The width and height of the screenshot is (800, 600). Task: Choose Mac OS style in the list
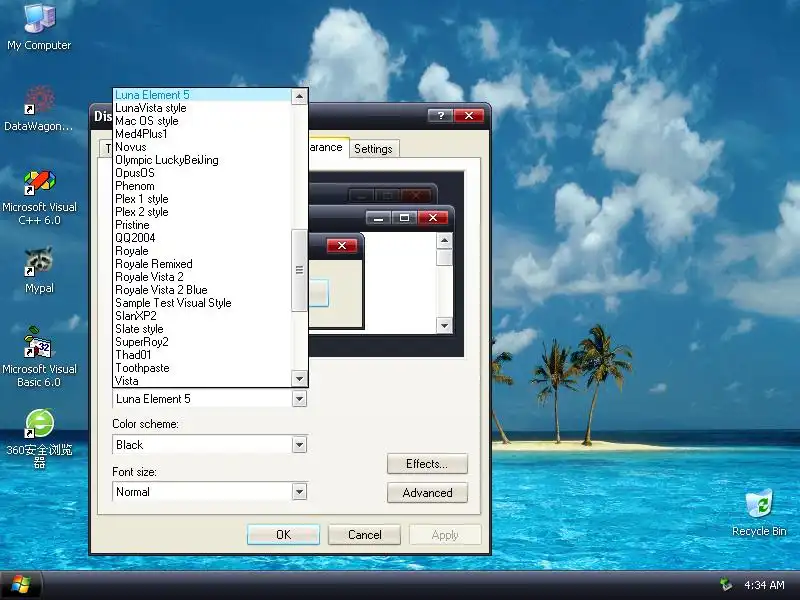(202, 121)
